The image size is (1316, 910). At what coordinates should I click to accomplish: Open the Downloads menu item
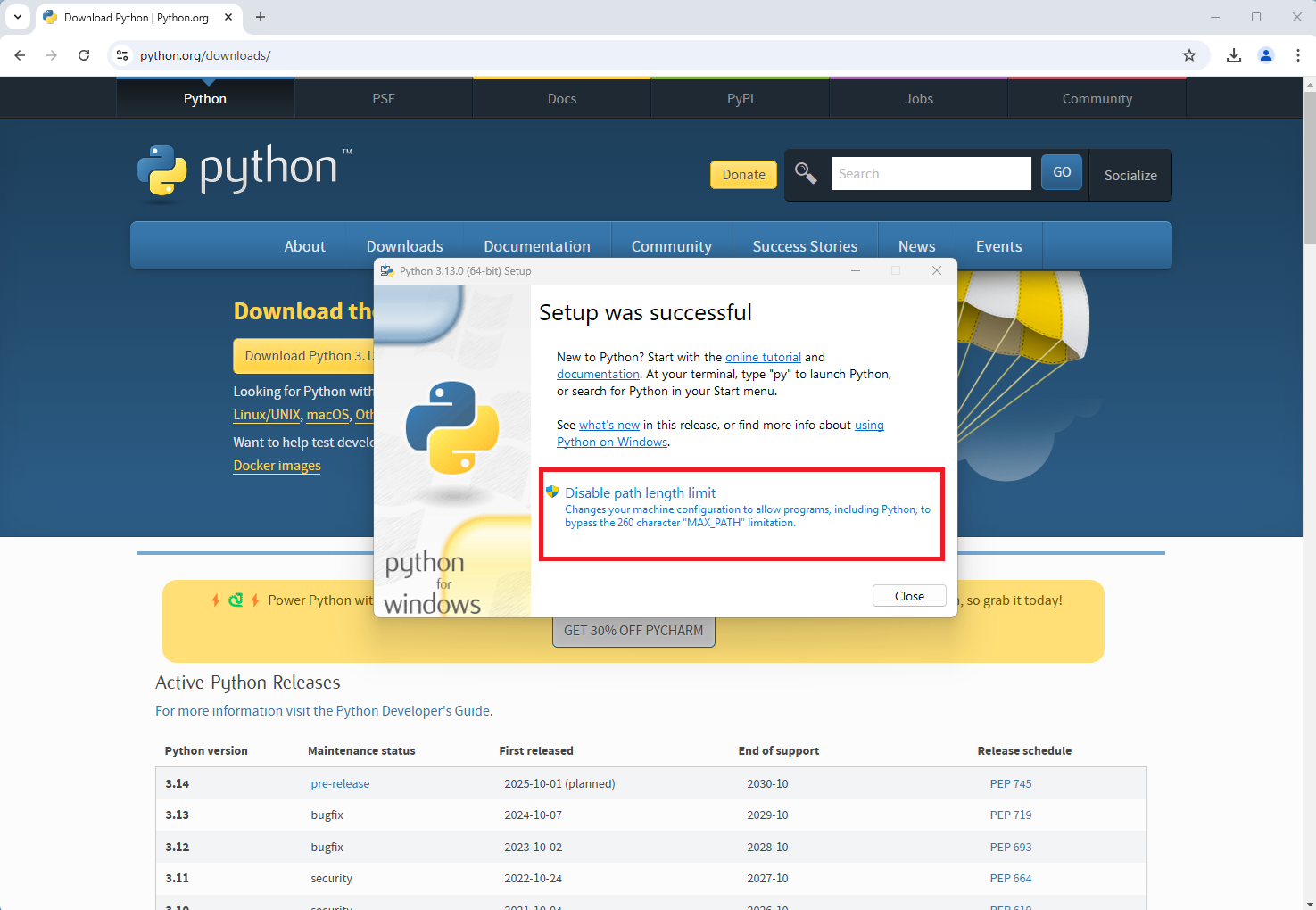[x=404, y=246]
